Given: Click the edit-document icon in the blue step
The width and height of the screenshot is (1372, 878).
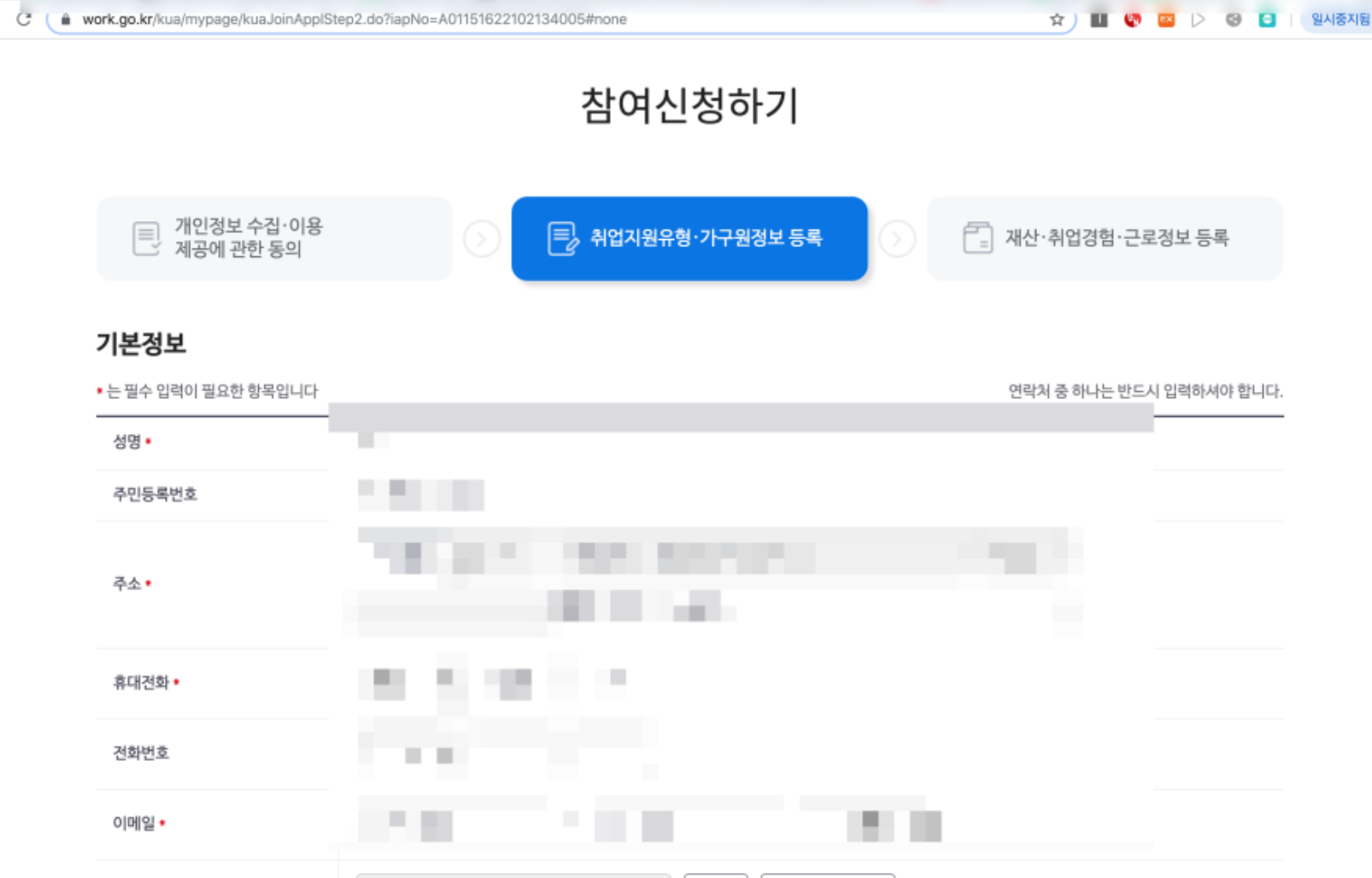Looking at the screenshot, I should pos(563,238).
